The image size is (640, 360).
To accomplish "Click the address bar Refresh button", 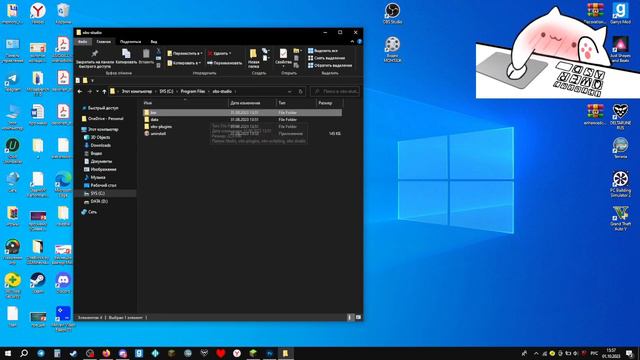I will (x=300, y=91).
